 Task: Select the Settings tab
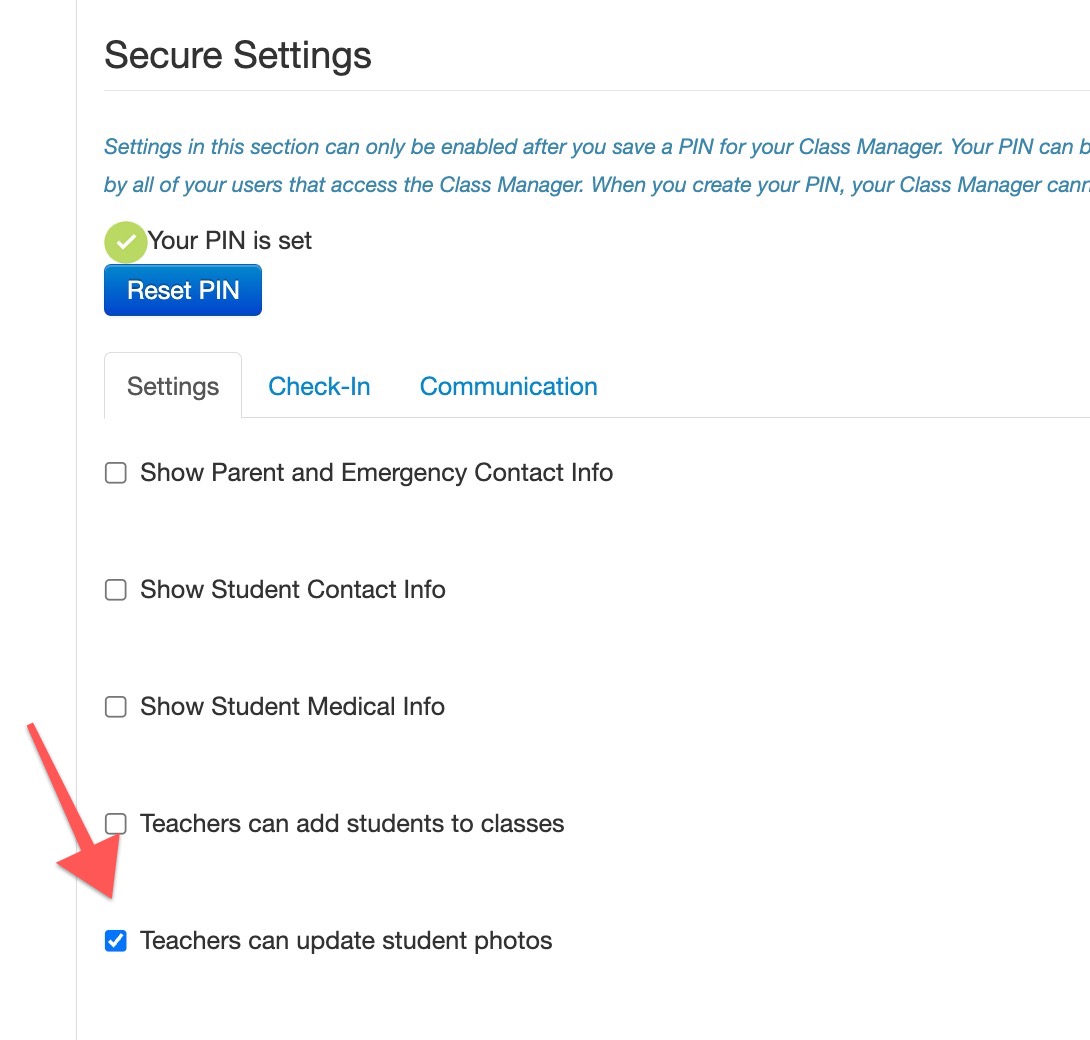click(x=173, y=386)
